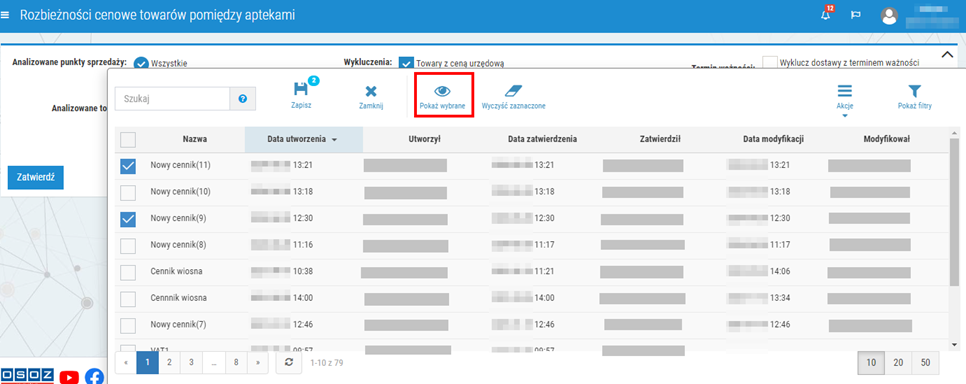Click the Szukaj search field

click(172, 98)
